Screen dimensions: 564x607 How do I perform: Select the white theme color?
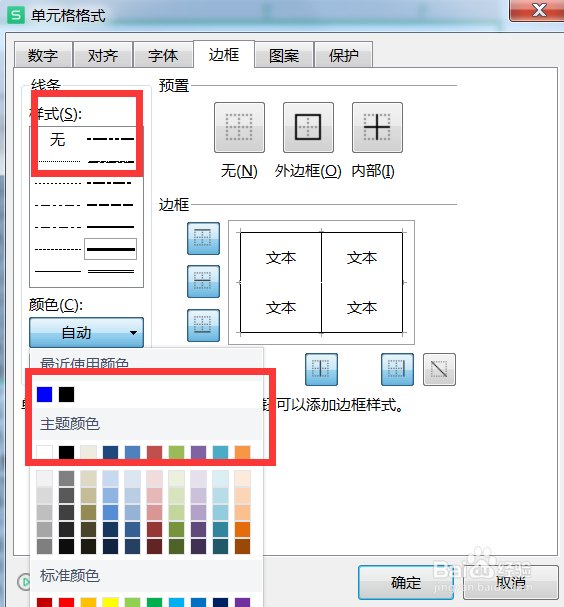[45, 452]
